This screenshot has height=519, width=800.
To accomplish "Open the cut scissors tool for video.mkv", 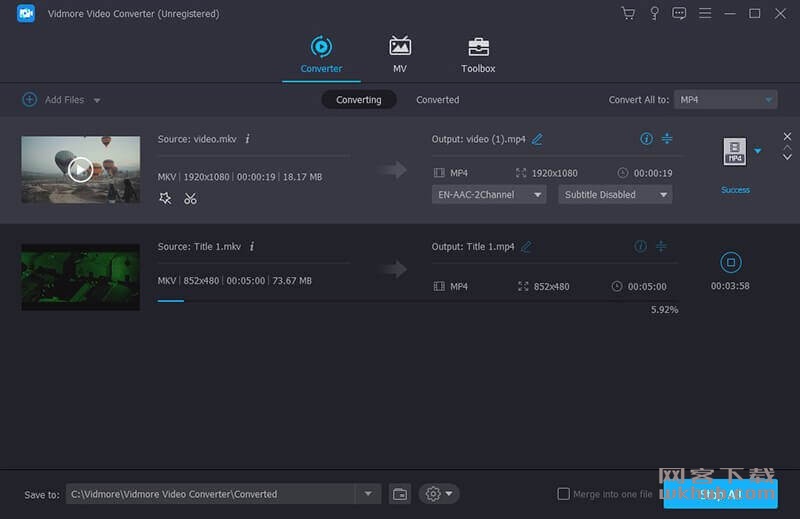I will click(x=190, y=198).
